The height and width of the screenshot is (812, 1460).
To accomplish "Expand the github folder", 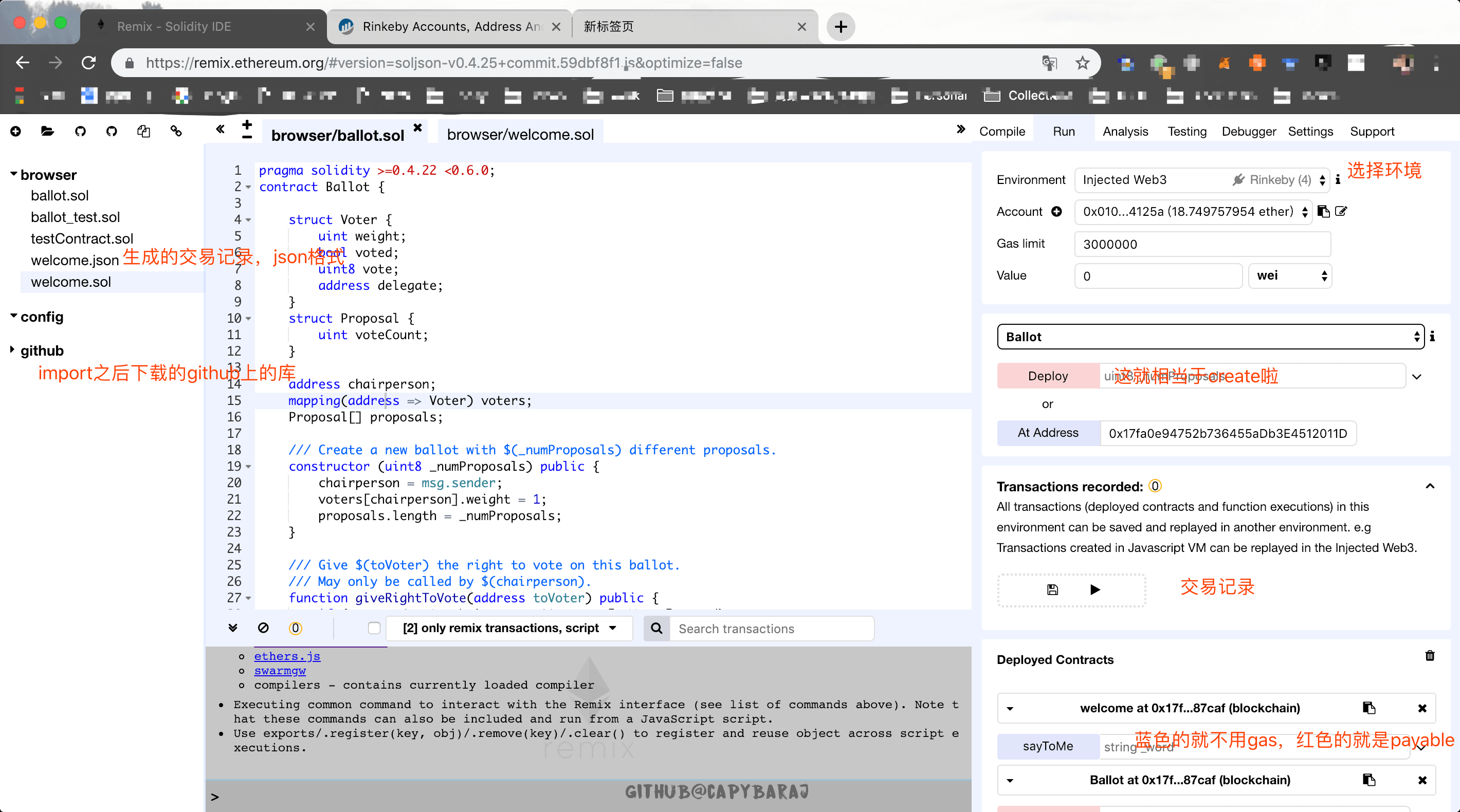I will click(x=12, y=349).
